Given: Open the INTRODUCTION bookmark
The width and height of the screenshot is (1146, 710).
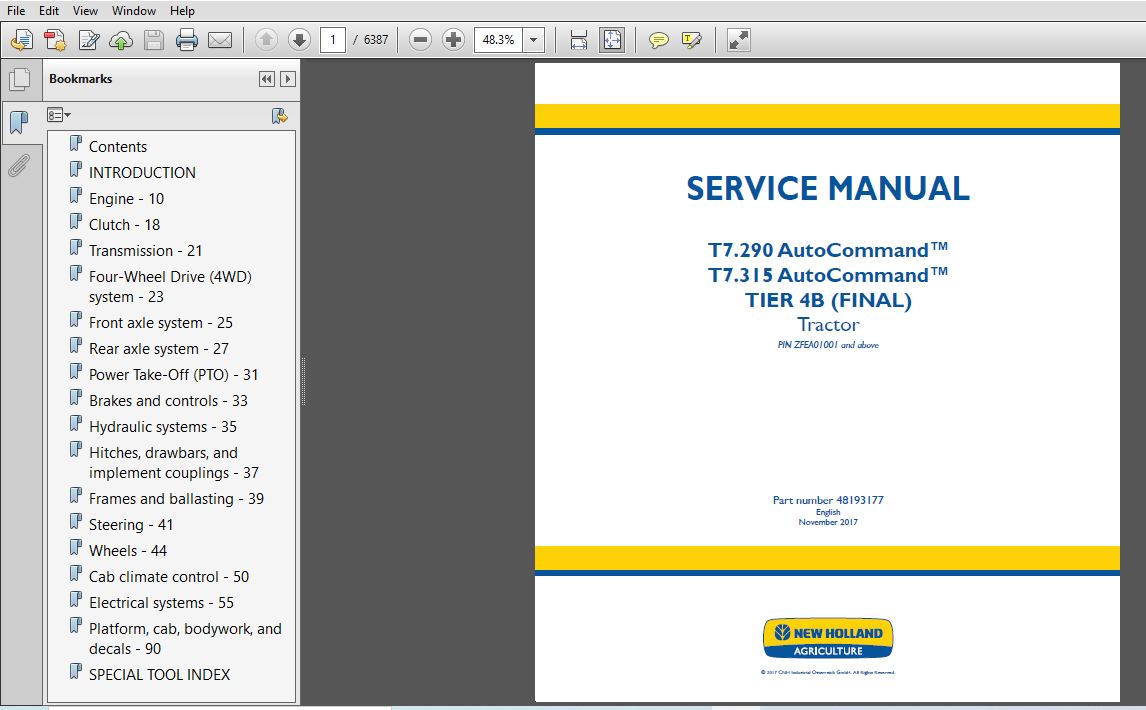Looking at the screenshot, I should pyautogui.click(x=143, y=173).
